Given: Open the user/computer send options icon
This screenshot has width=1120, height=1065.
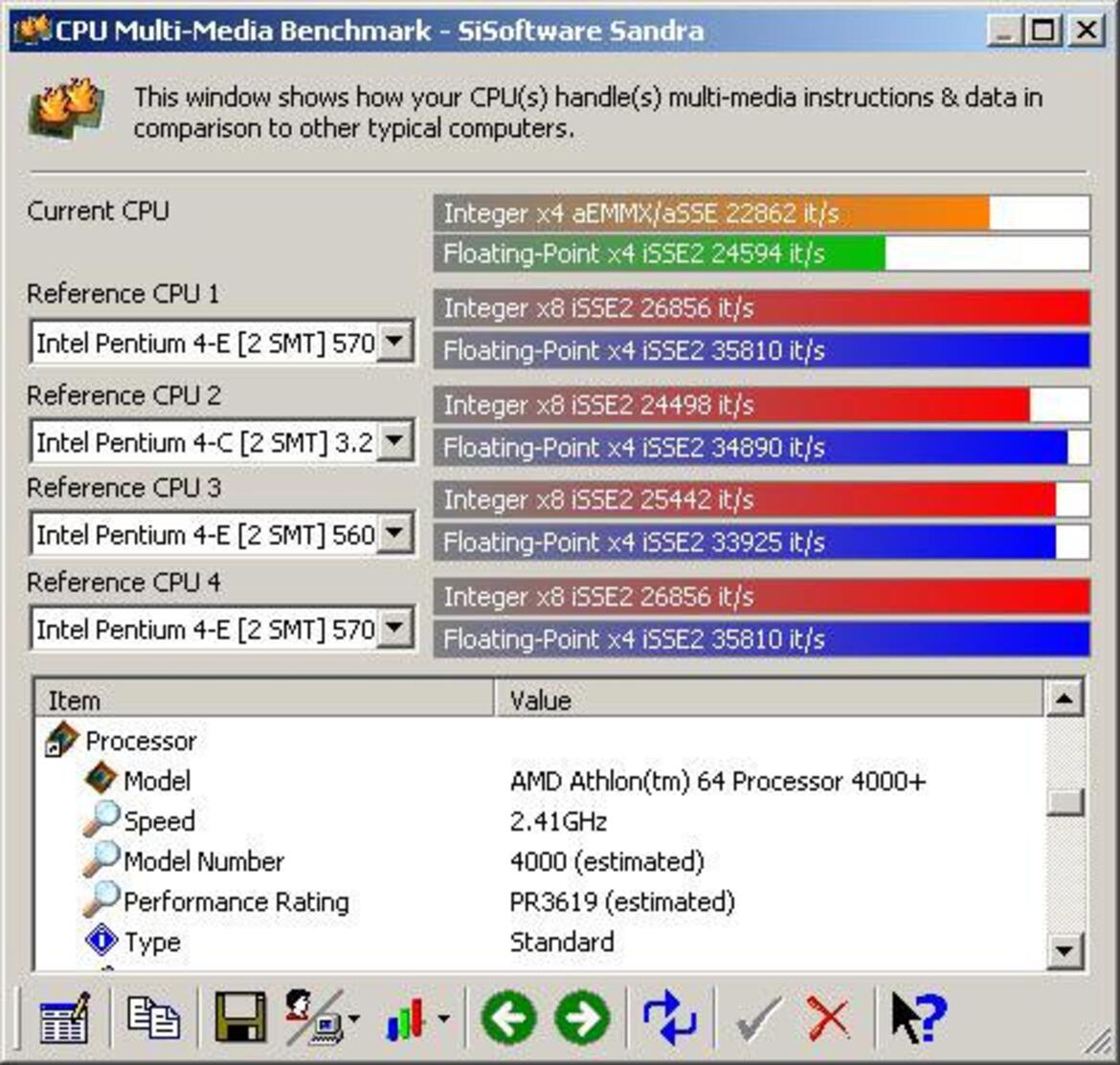Looking at the screenshot, I should (x=314, y=1017).
